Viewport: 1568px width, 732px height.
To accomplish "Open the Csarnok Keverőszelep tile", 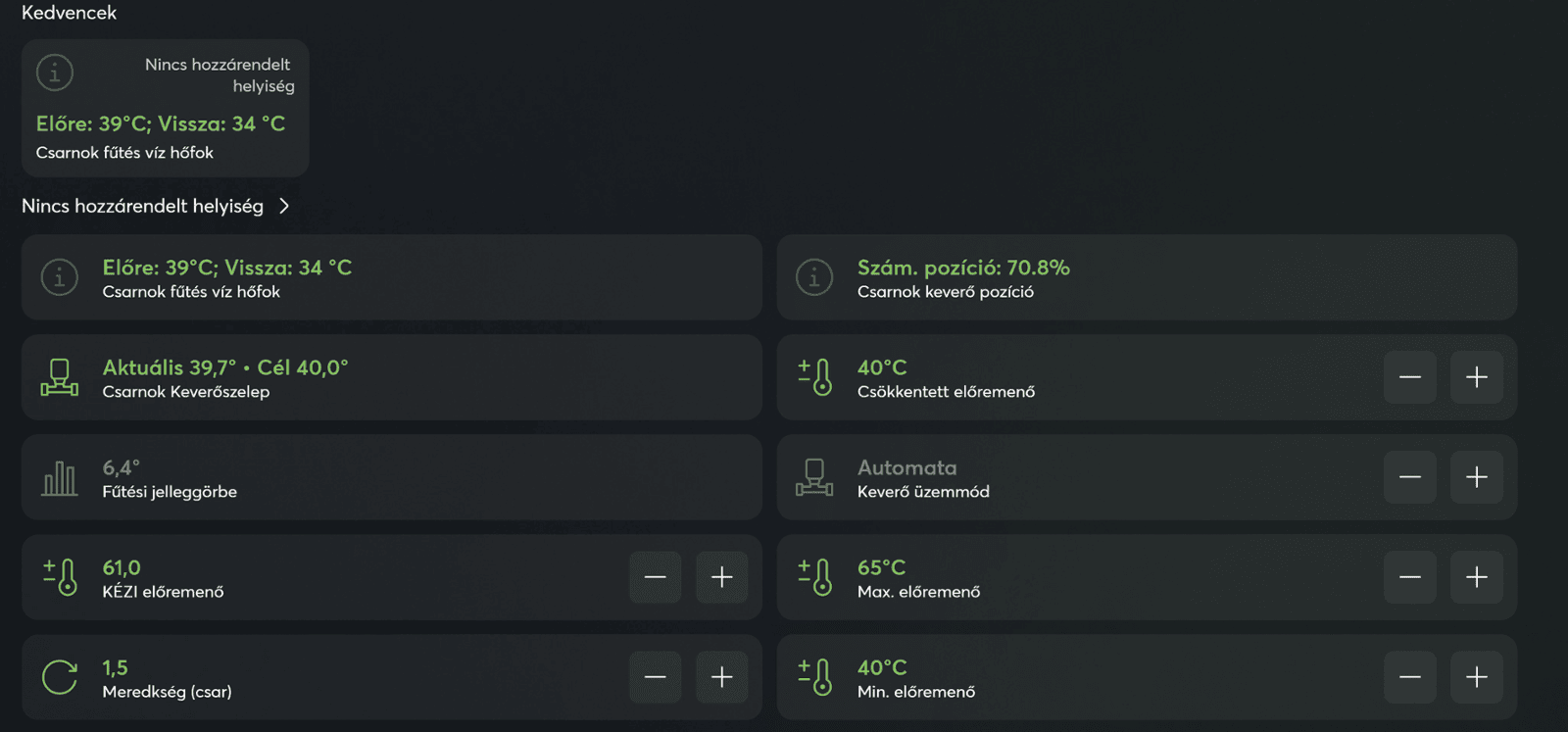I will [x=392, y=377].
